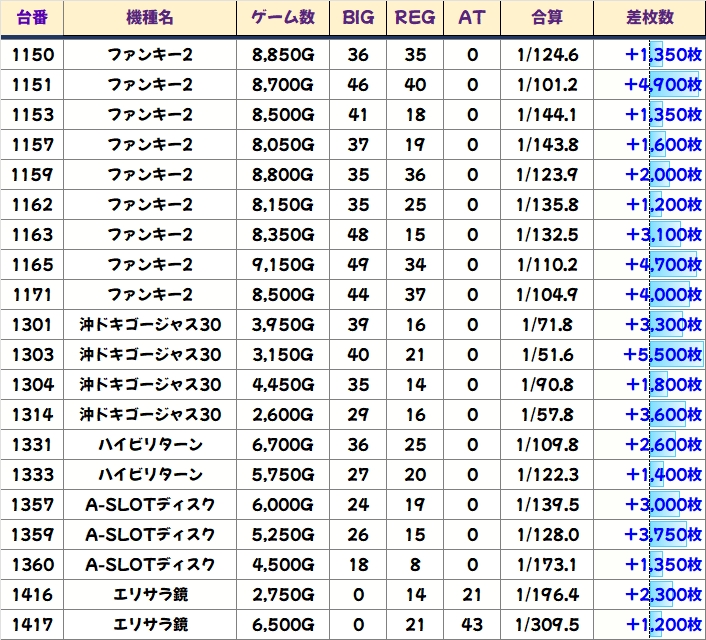Select machine number 1159 cell
The image size is (706, 640).
click(x=33, y=175)
